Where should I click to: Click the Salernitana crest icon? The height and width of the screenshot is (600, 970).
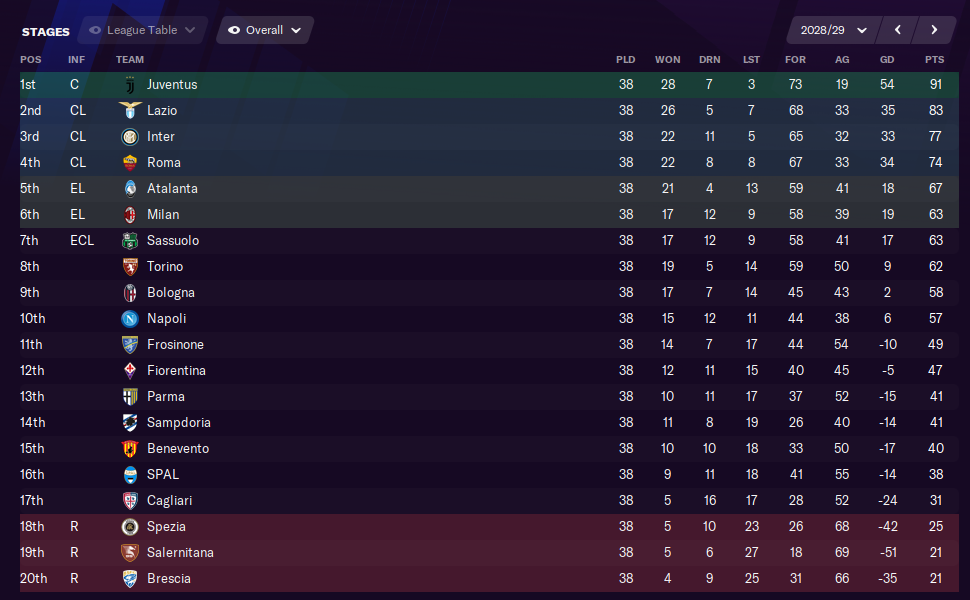pos(130,552)
